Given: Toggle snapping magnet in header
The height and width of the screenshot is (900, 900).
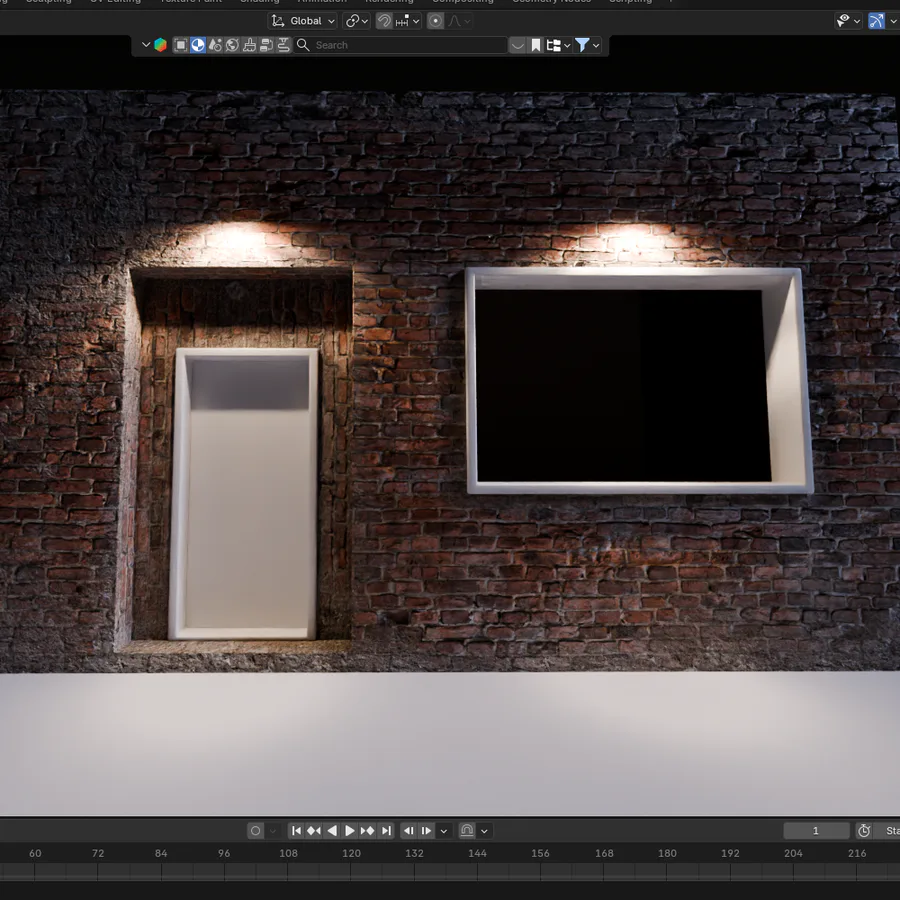Looking at the screenshot, I should [384, 21].
